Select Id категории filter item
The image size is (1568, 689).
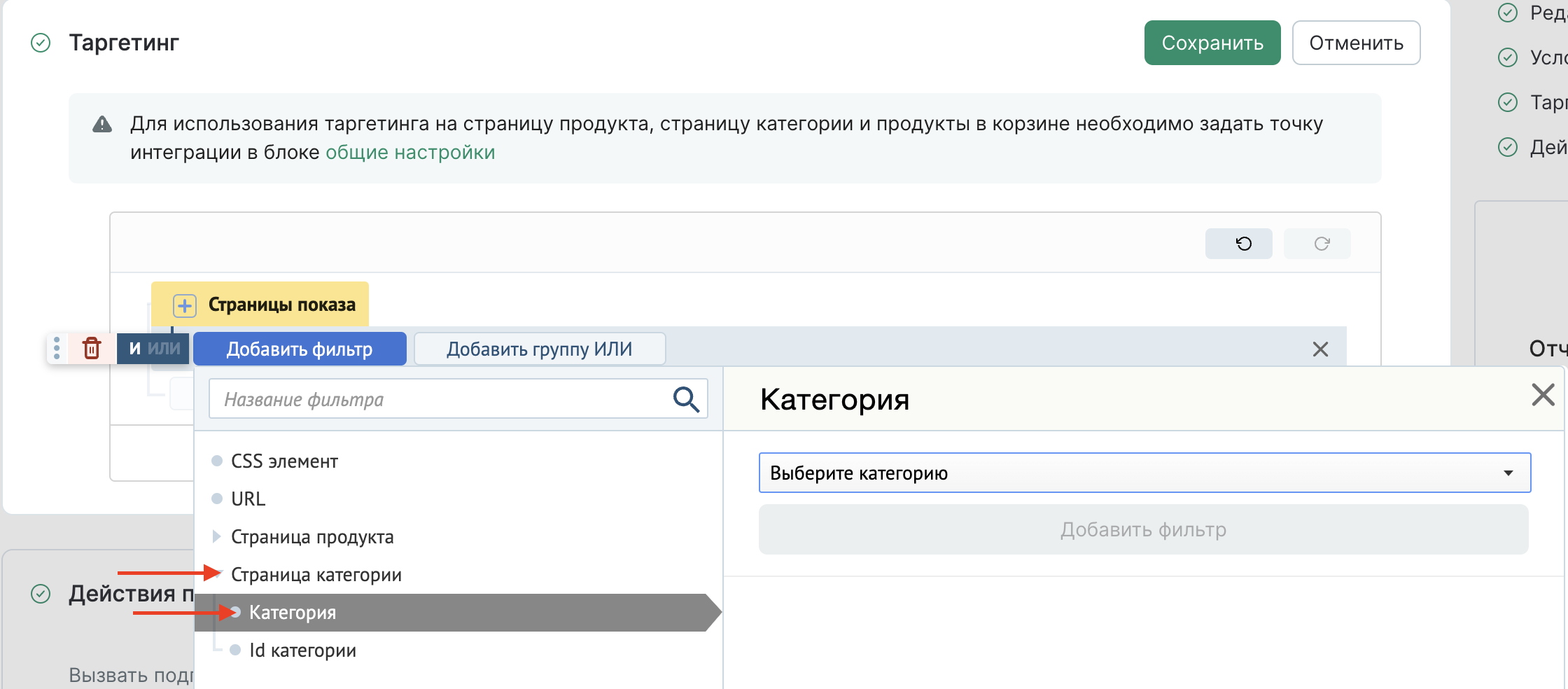click(x=302, y=650)
